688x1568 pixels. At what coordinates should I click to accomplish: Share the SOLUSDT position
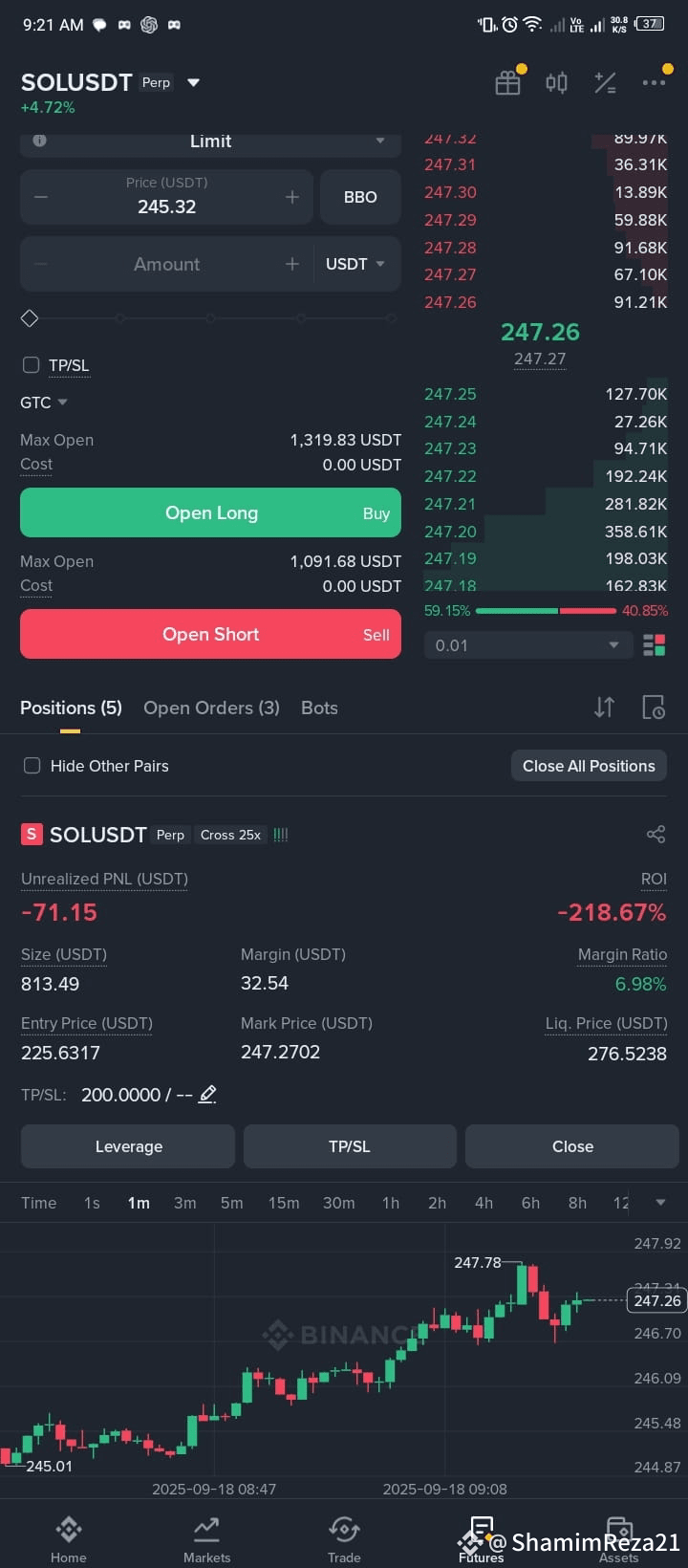tap(656, 835)
